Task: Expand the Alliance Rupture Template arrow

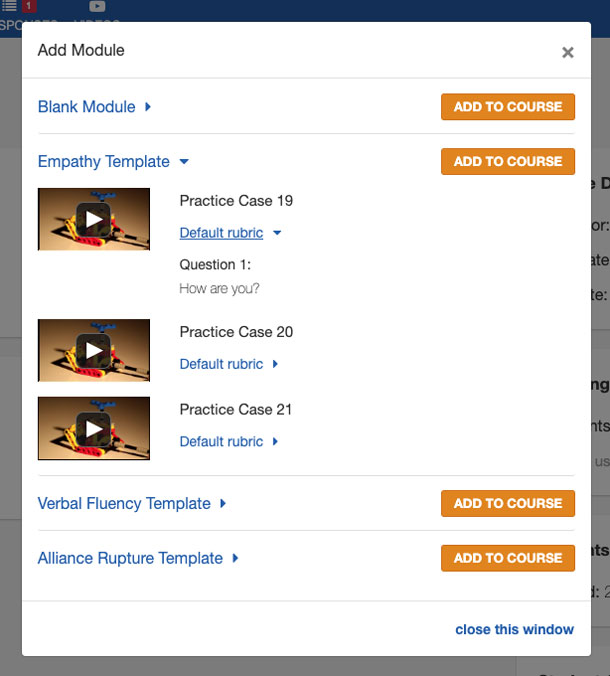Action: [x=235, y=558]
